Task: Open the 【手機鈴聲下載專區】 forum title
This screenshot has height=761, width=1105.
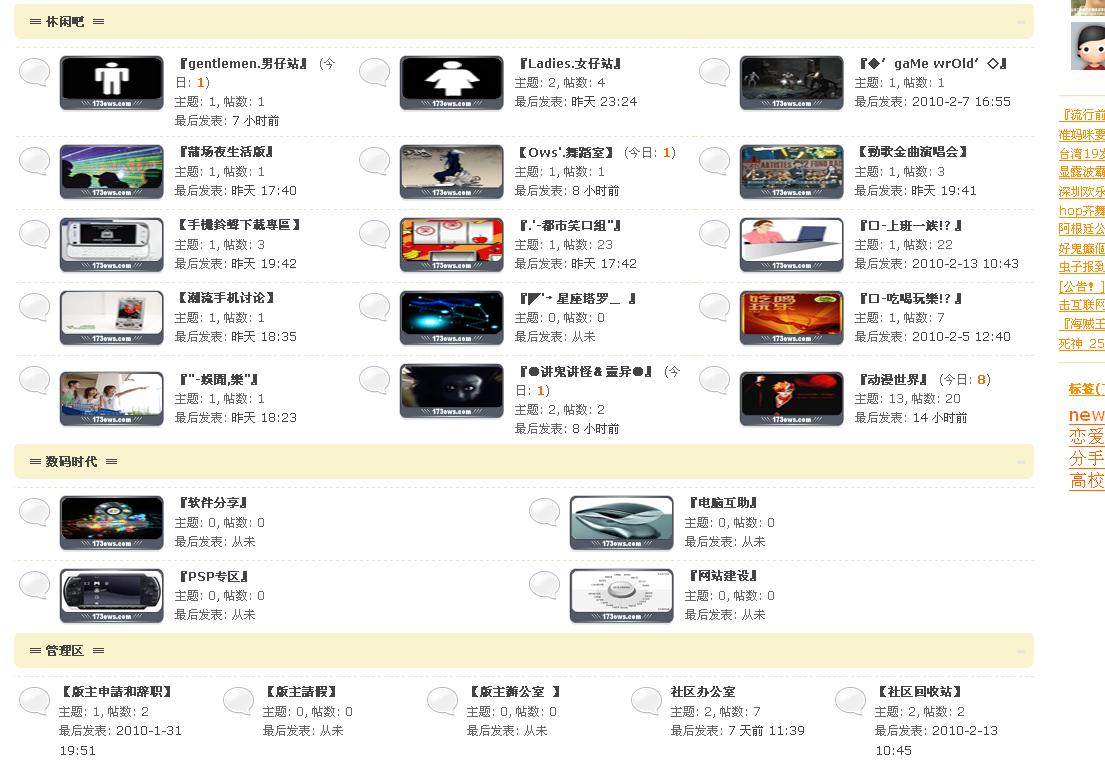Action: pos(239,225)
